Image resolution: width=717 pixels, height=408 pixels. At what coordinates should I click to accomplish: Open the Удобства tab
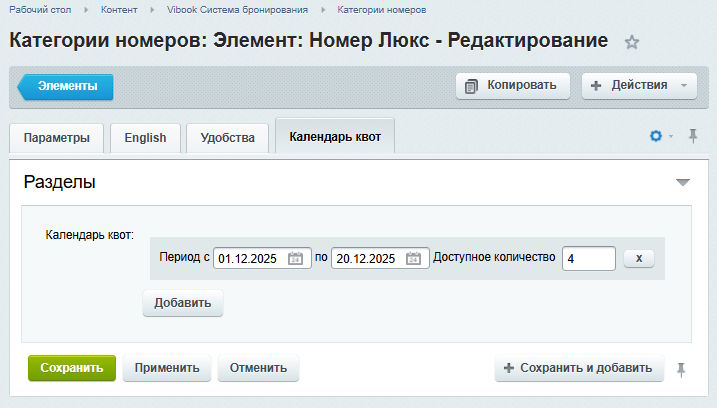[227, 138]
